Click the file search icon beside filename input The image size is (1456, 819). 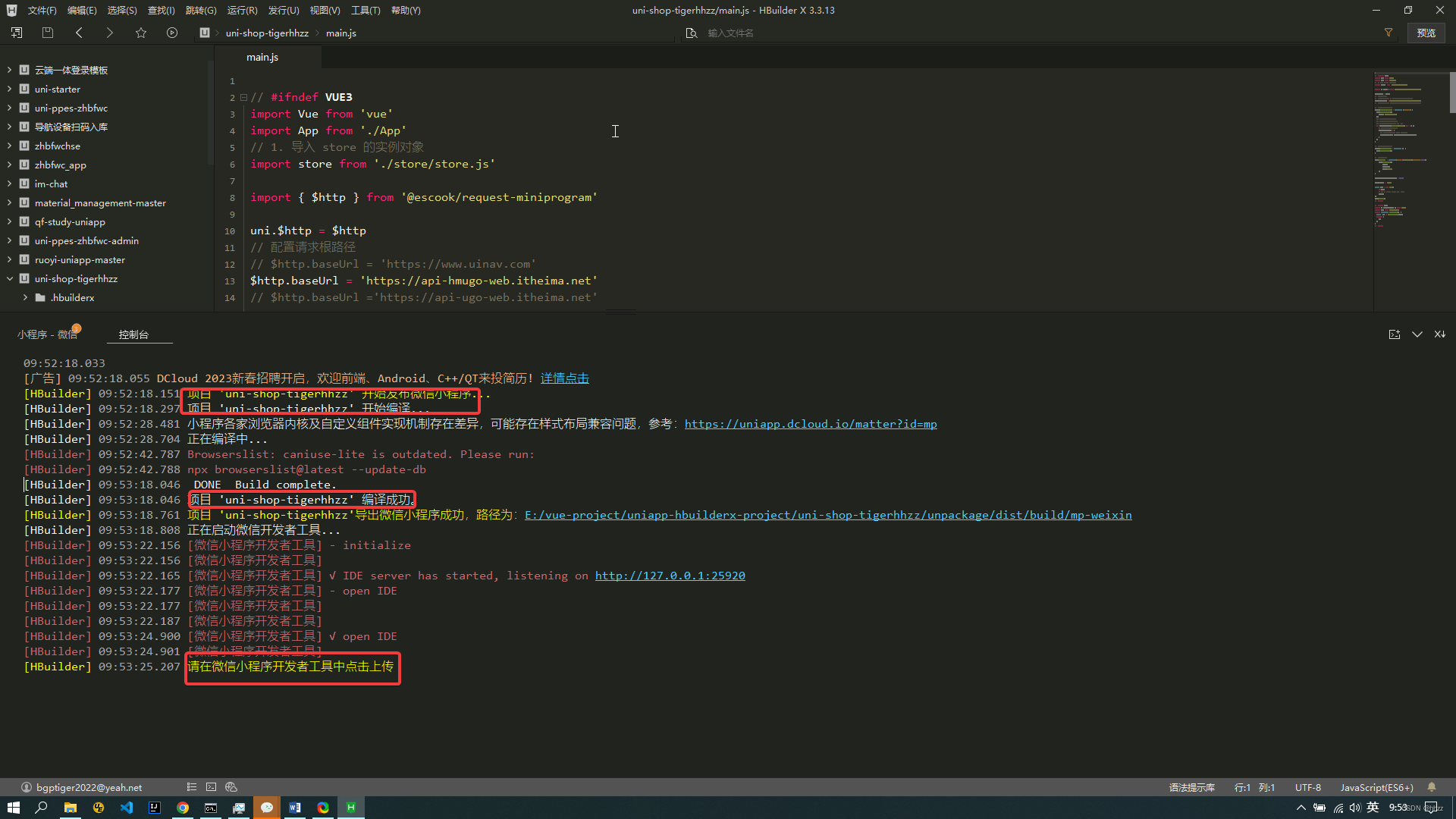click(x=691, y=33)
